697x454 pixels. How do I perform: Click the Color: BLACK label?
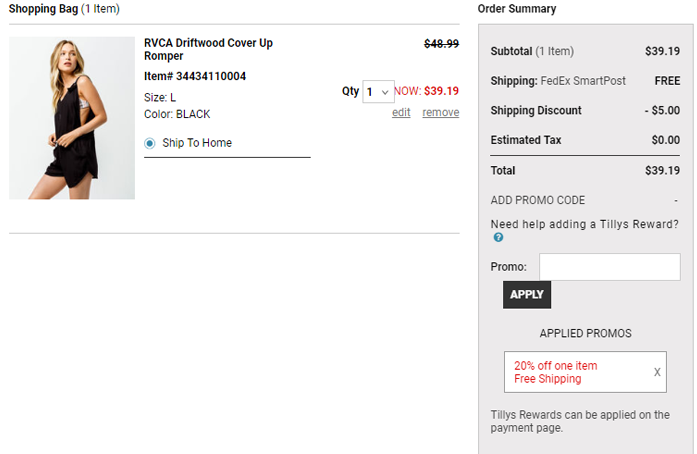tap(177, 114)
